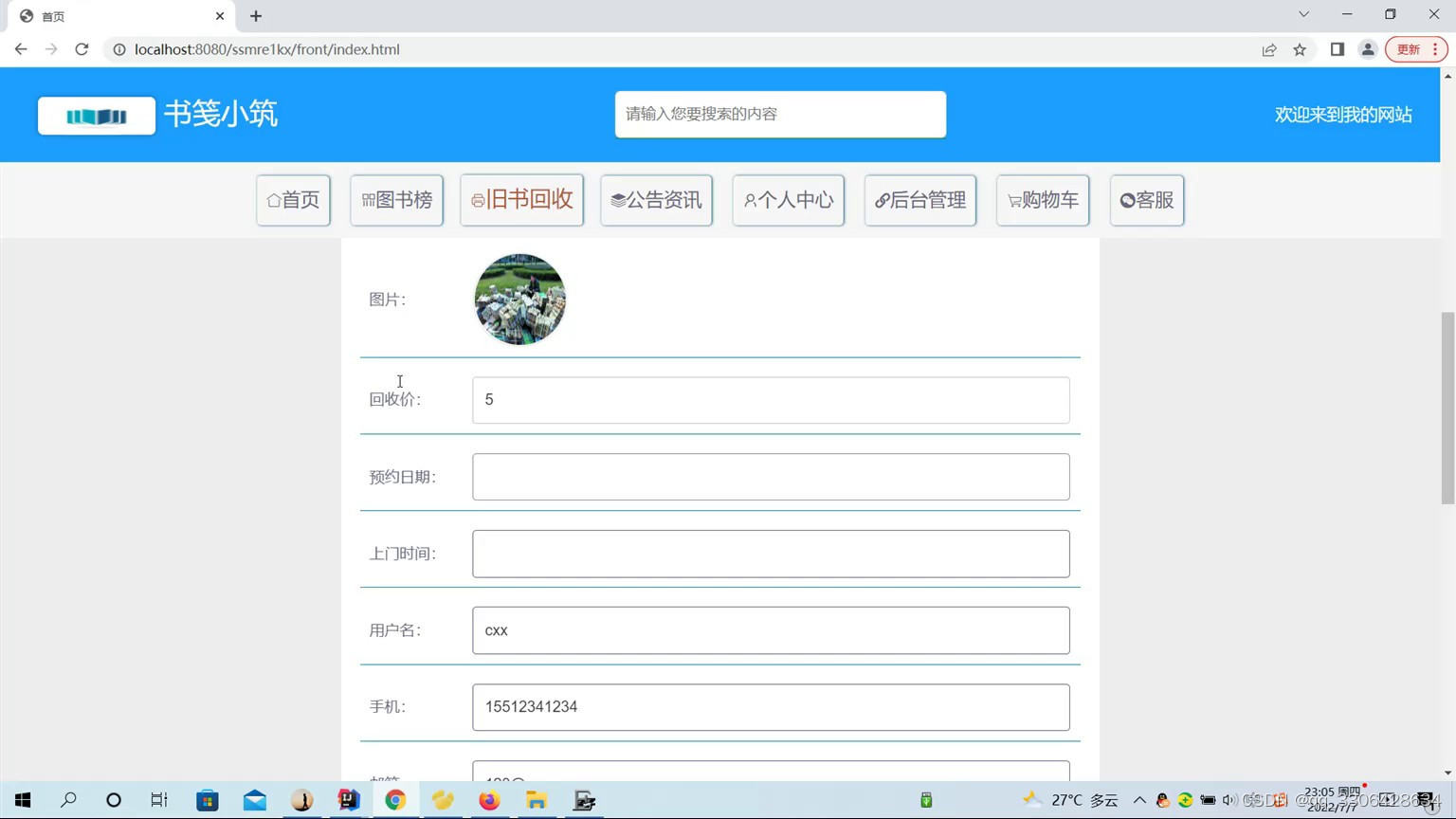Image resolution: width=1456 pixels, height=819 pixels.
Task: Click the 更新 update button
Action: (1408, 49)
